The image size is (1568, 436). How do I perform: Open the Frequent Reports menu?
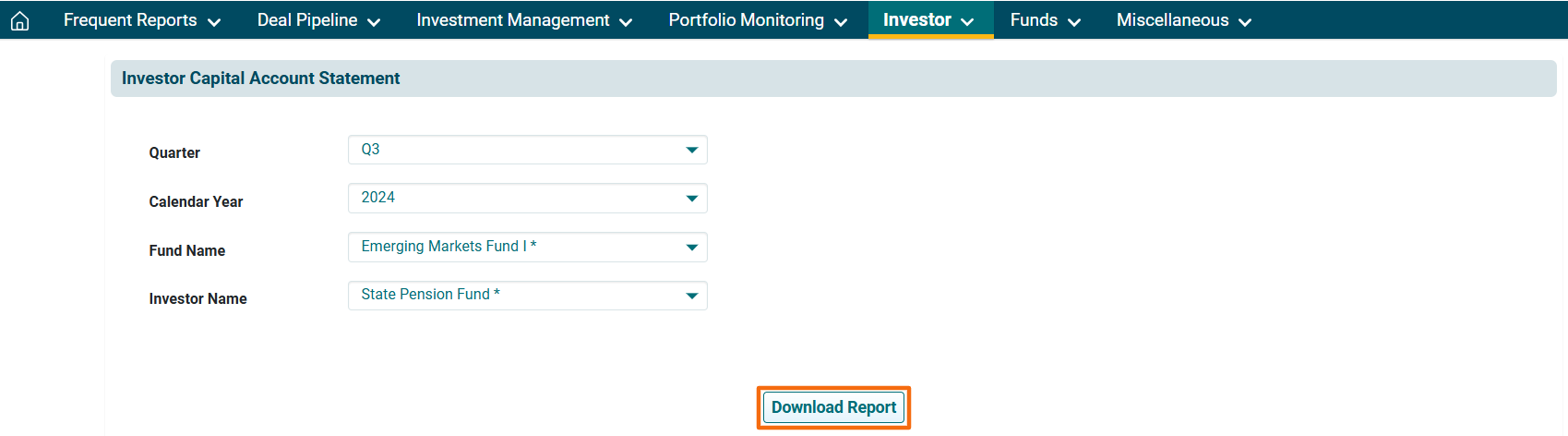[x=130, y=20]
